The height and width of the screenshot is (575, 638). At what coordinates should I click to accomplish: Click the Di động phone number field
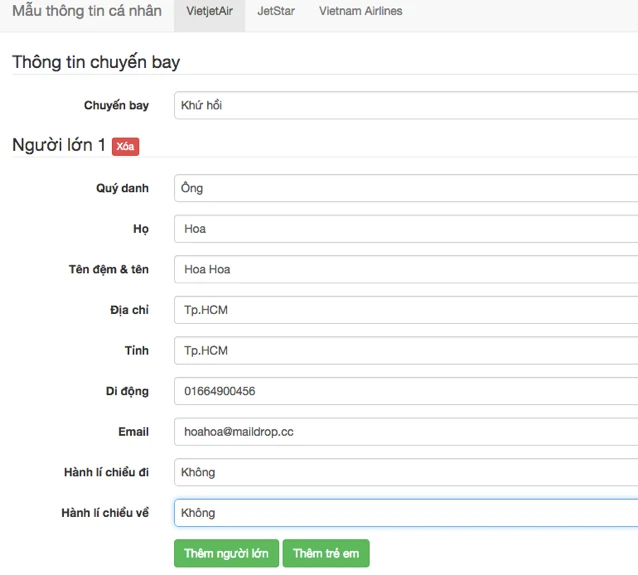point(406,391)
